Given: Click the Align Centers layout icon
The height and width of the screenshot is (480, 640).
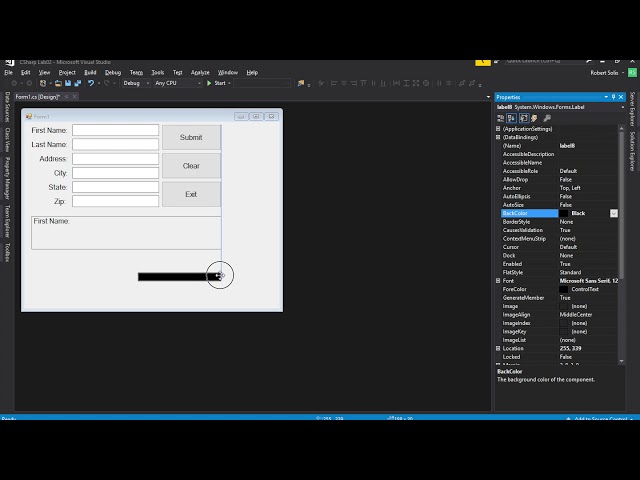Looking at the screenshot, I should (x=344, y=83).
